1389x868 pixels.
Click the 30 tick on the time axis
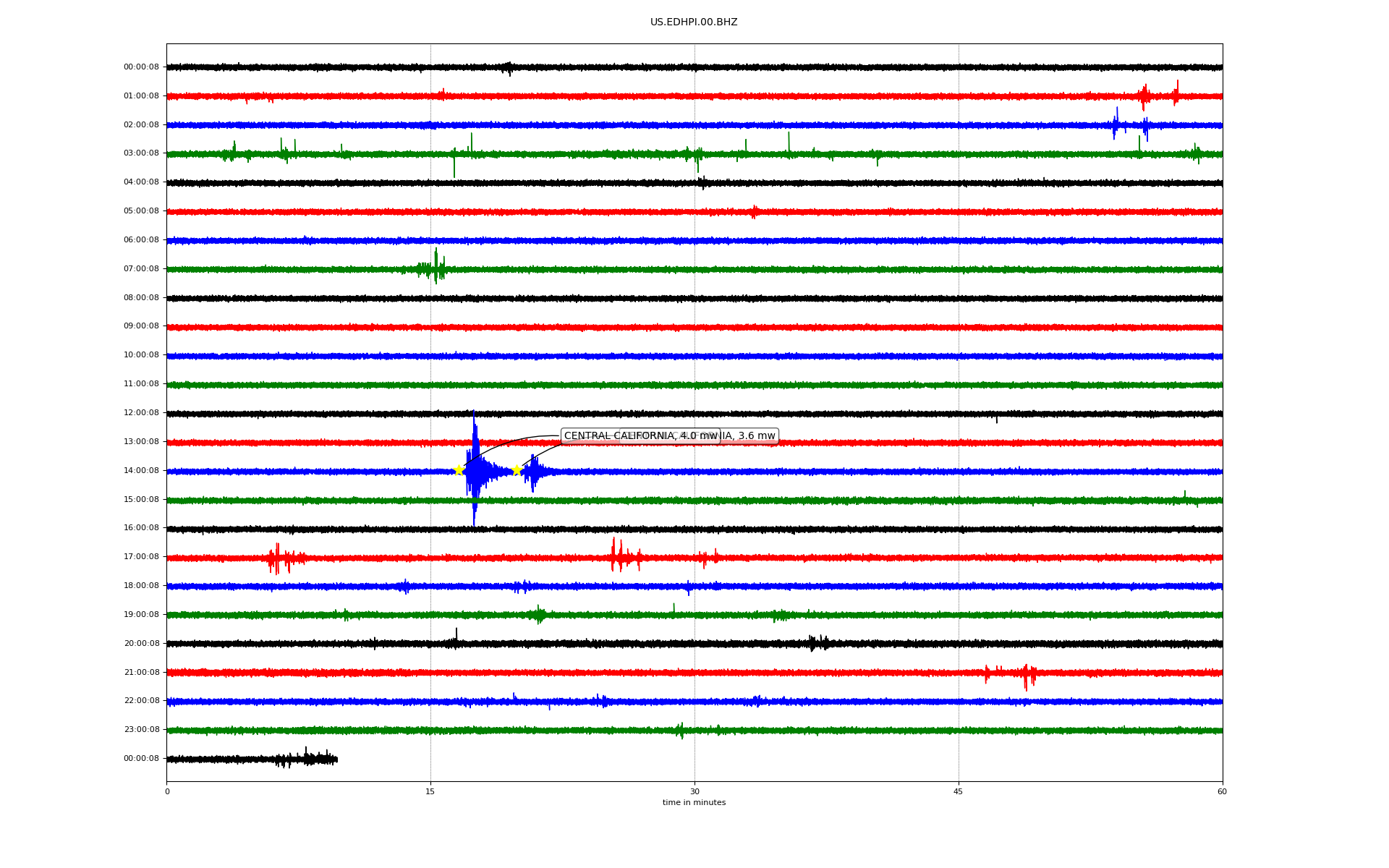694,791
